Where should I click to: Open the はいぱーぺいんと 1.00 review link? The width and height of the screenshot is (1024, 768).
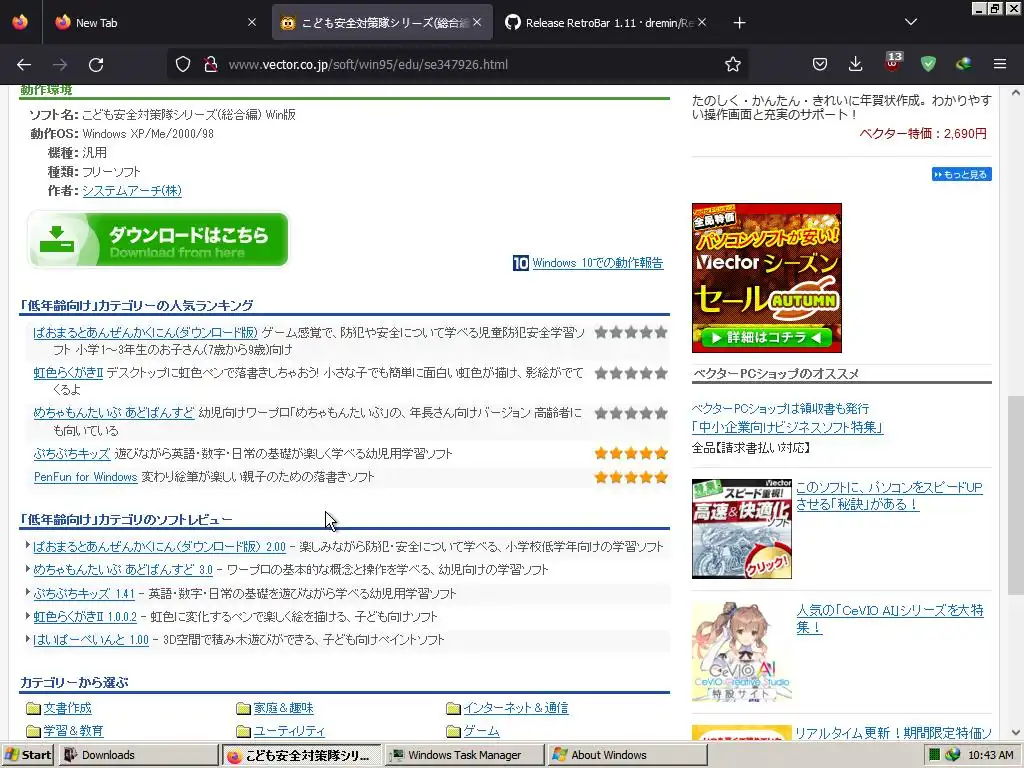(91, 639)
